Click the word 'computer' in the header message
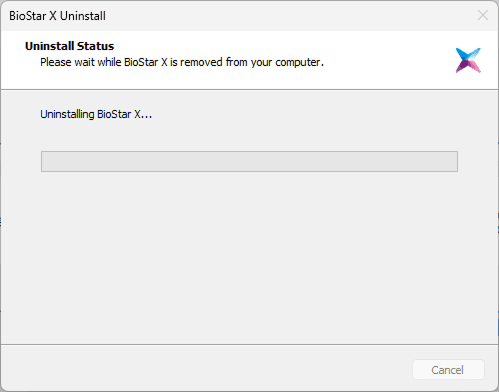 [298, 62]
